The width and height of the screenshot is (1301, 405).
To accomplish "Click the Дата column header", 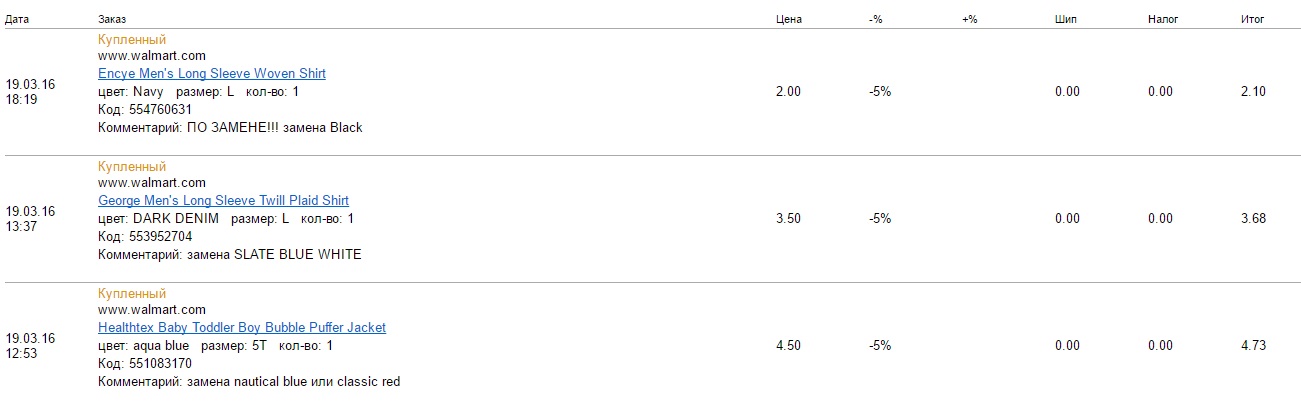I will [x=17, y=20].
